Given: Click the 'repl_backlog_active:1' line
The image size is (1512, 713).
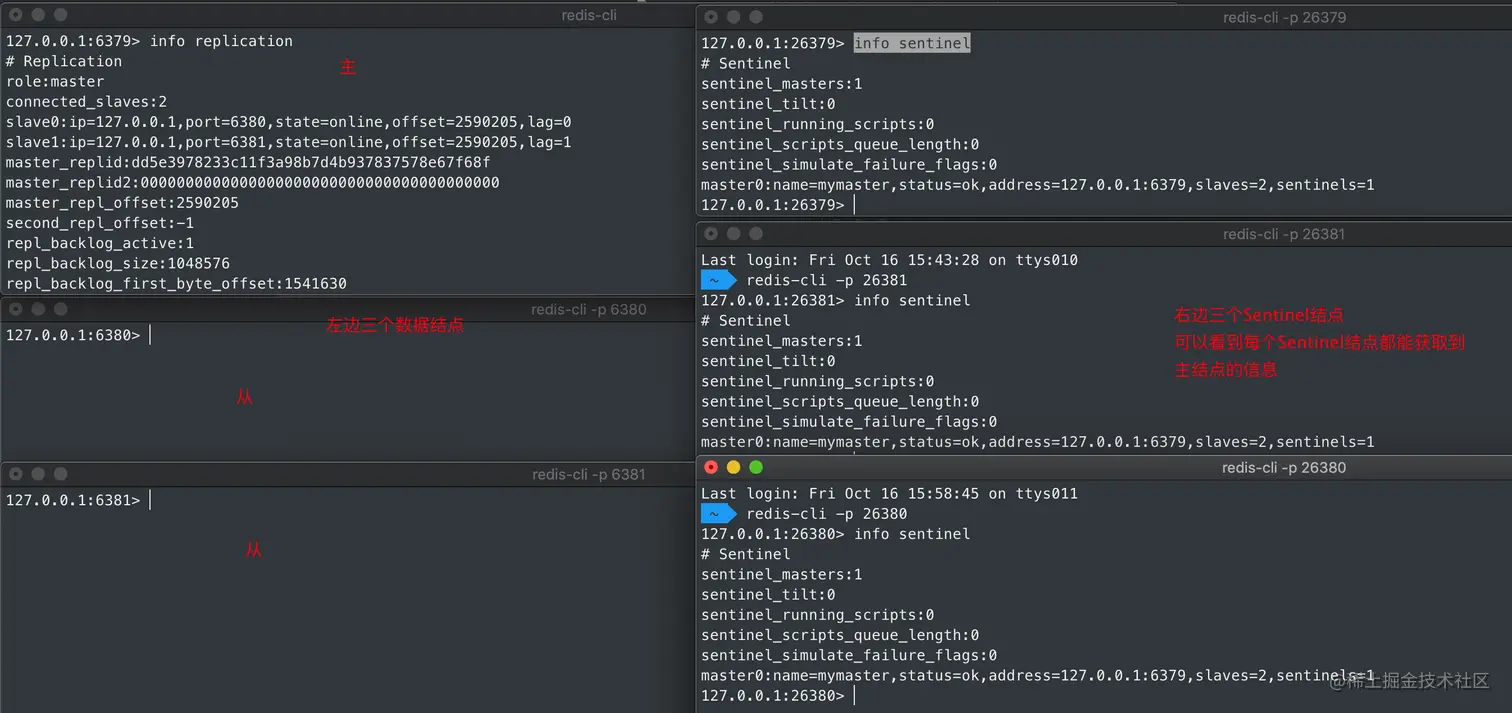Looking at the screenshot, I should coord(100,243).
